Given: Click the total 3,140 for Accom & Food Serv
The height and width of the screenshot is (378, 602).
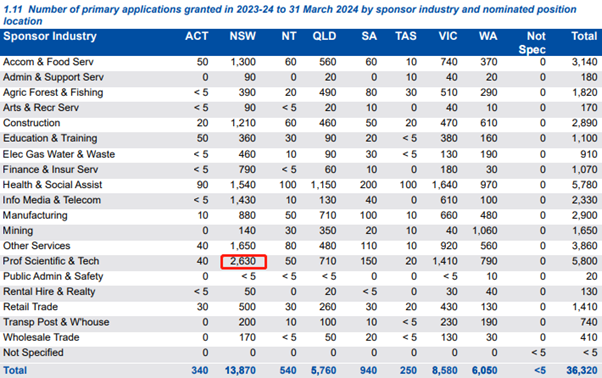Looking at the screenshot, I should [x=584, y=62].
